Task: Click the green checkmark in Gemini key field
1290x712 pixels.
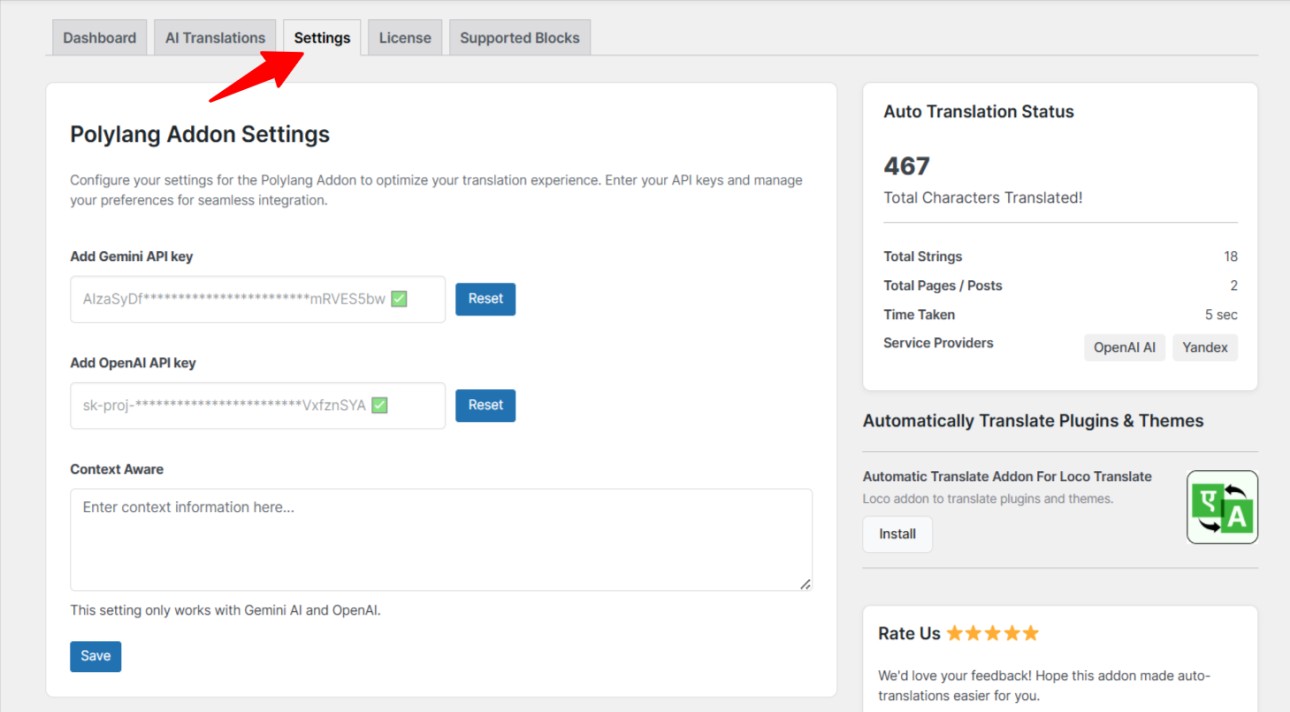Action: tap(399, 299)
